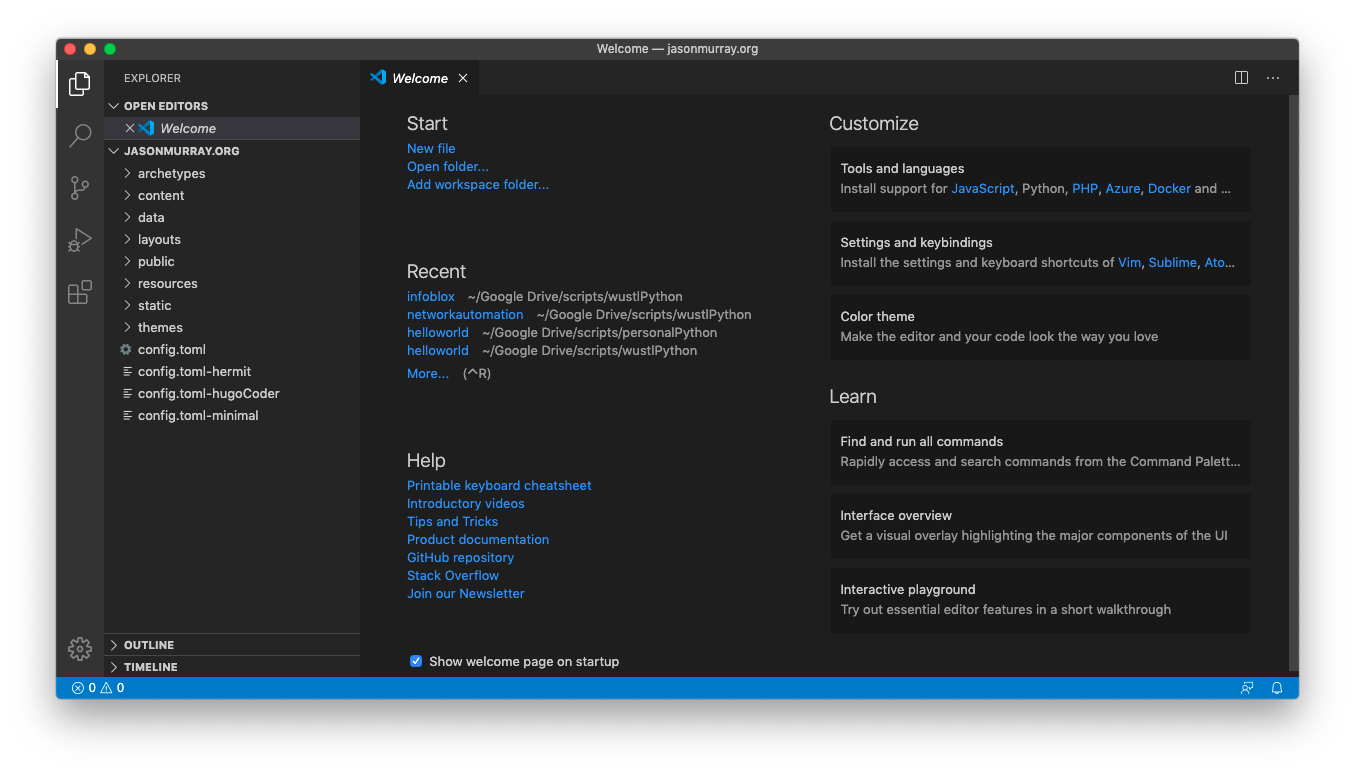
Task: Open the editor More Actions ellipsis
Action: pyautogui.click(x=1273, y=78)
